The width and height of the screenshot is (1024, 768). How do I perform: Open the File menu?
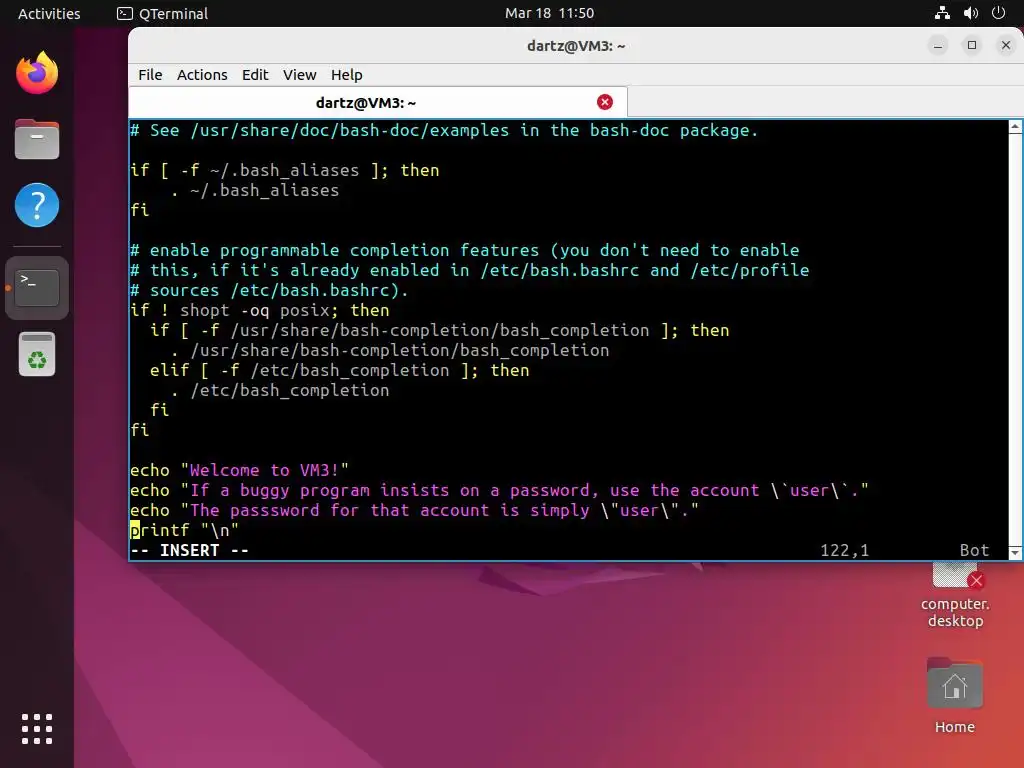150,75
